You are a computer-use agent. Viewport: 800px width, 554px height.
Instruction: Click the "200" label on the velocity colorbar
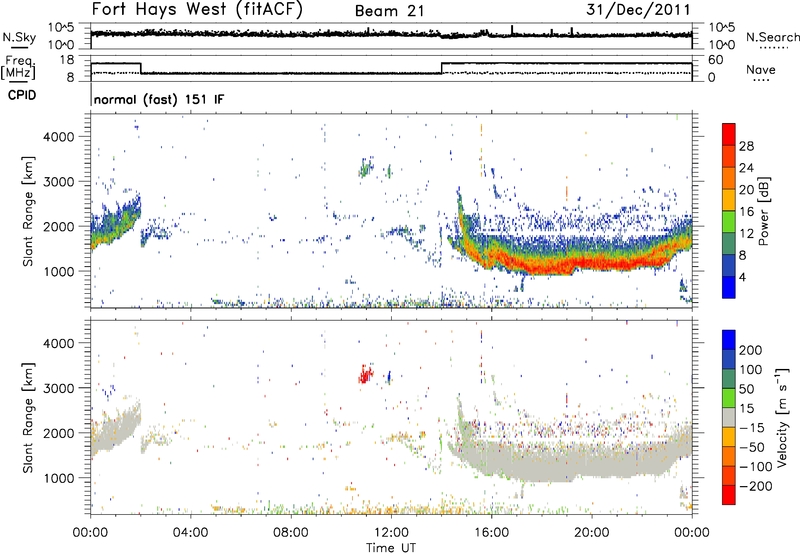point(751,350)
